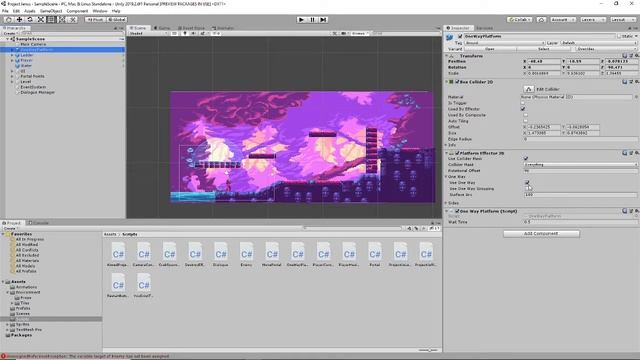Open the Window menu
Viewport: 640px width, 360px height.
[x=100, y=11]
